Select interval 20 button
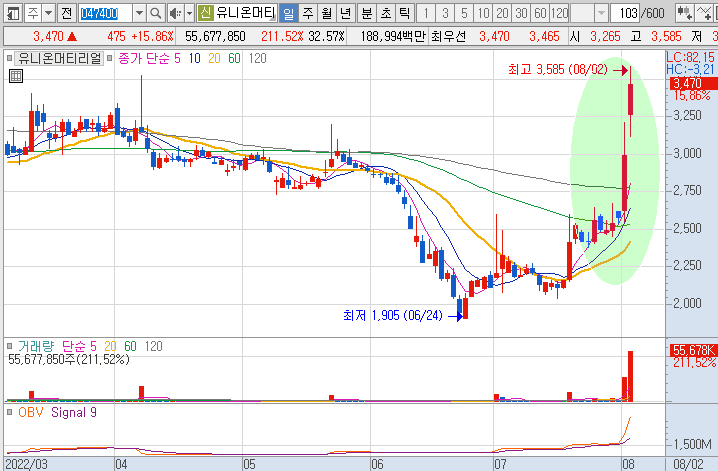Viewport: 718px width, 471px height. point(503,13)
